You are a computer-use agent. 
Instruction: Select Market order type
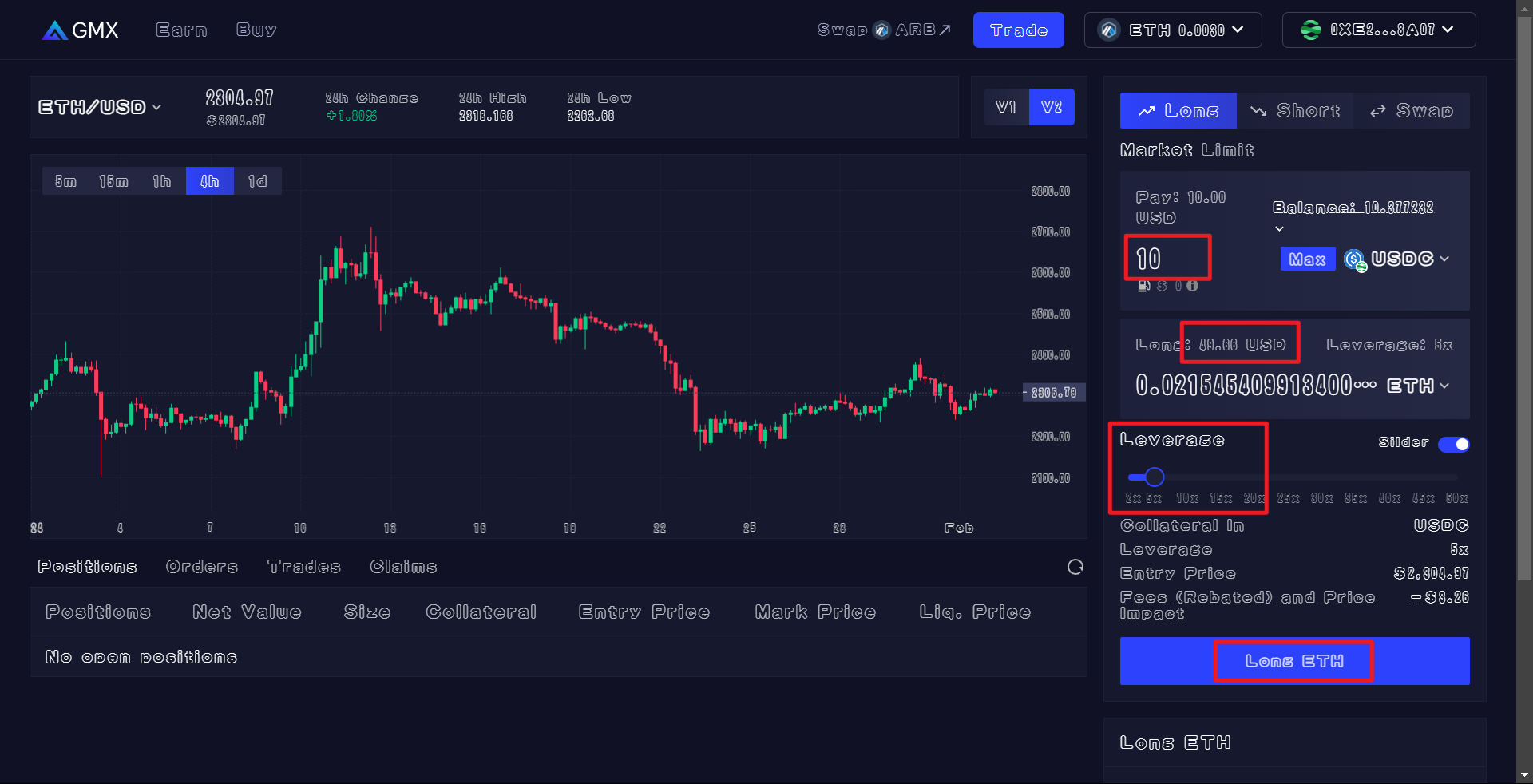click(x=1156, y=150)
